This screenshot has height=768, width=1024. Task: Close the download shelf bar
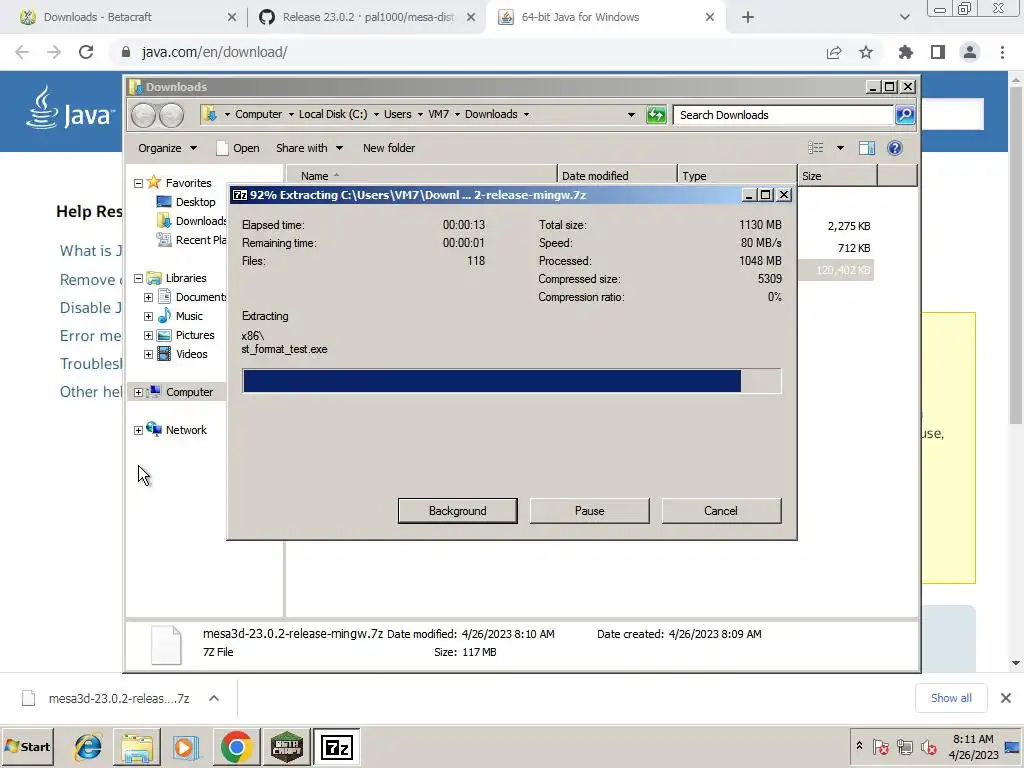pyautogui.click(x=1006, y=698)
